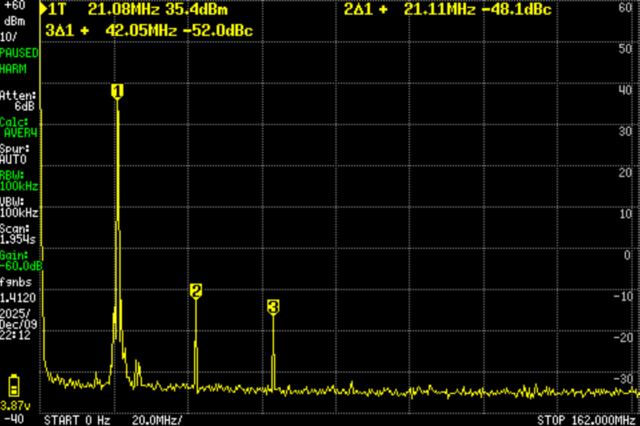640x426 pixels.
Task: Click the 3.87v battery voltage reading
Action: pyautogui.click(x=14, y=405)
